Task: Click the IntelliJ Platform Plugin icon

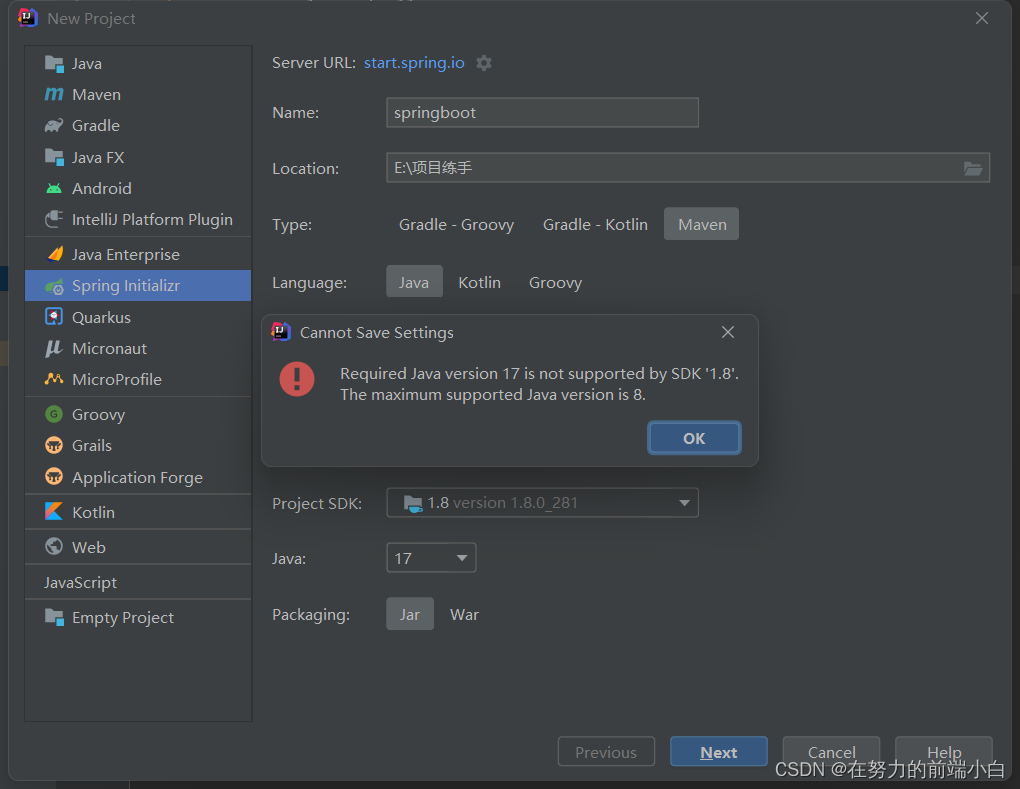Action: [x=54, y=219]
